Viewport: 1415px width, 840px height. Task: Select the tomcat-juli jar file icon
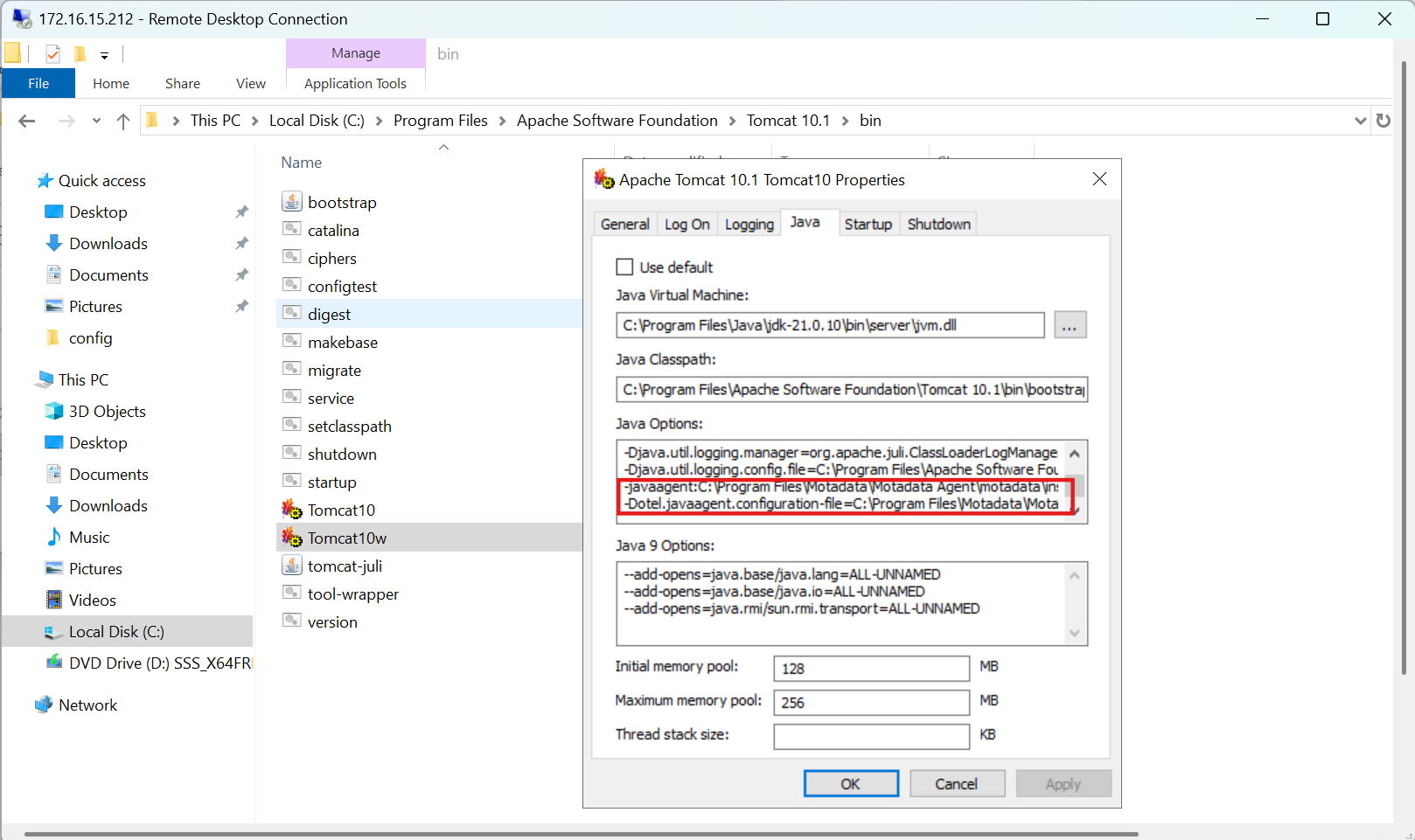point(292,566)
